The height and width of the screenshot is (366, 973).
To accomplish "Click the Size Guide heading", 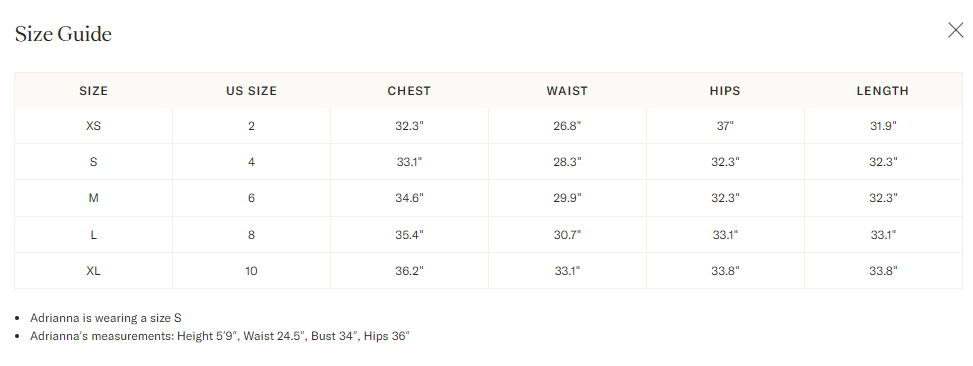I will [x=63, y=33].
